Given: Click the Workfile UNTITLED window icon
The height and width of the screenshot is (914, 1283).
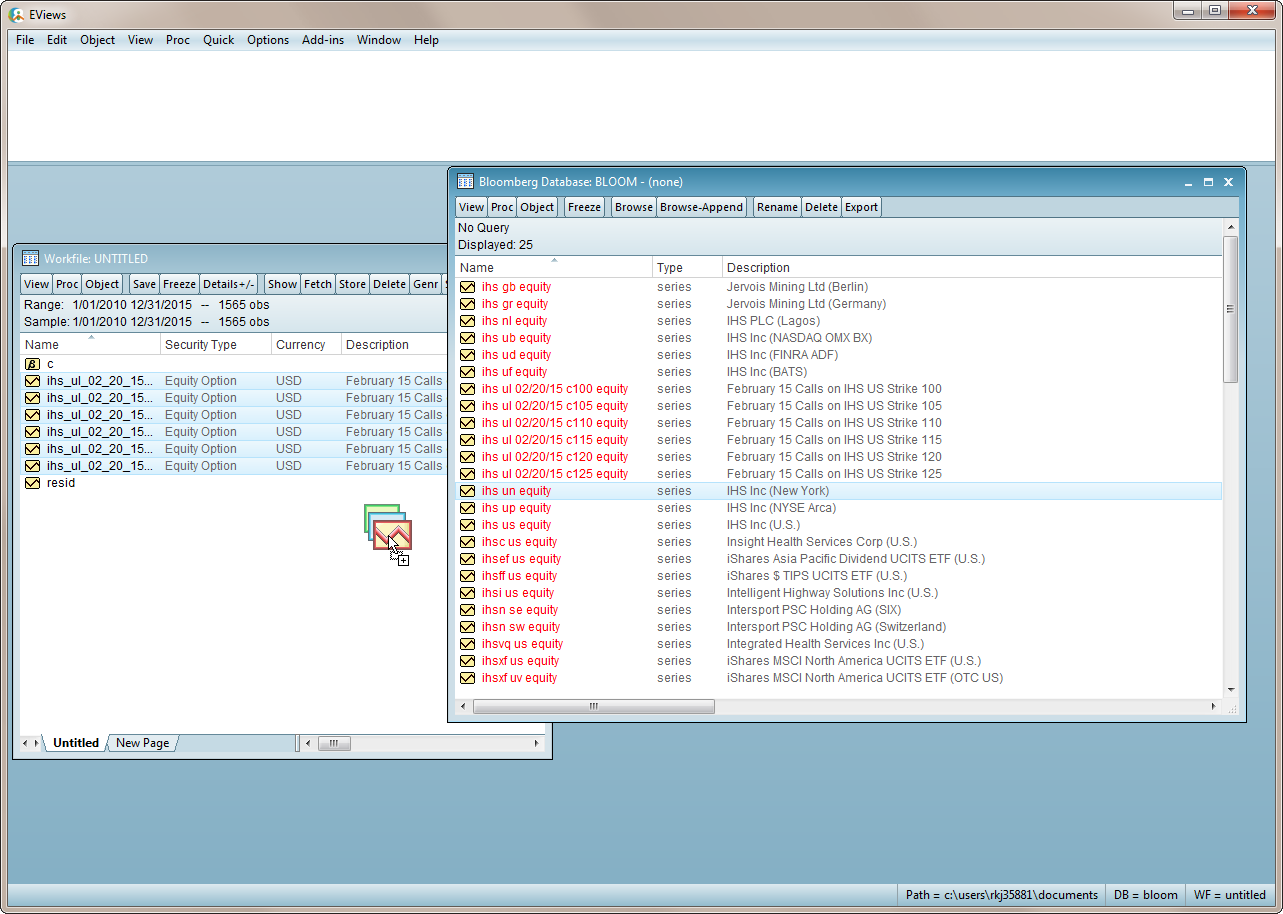Looking at the screenshot, I should [x=30, y=259].
